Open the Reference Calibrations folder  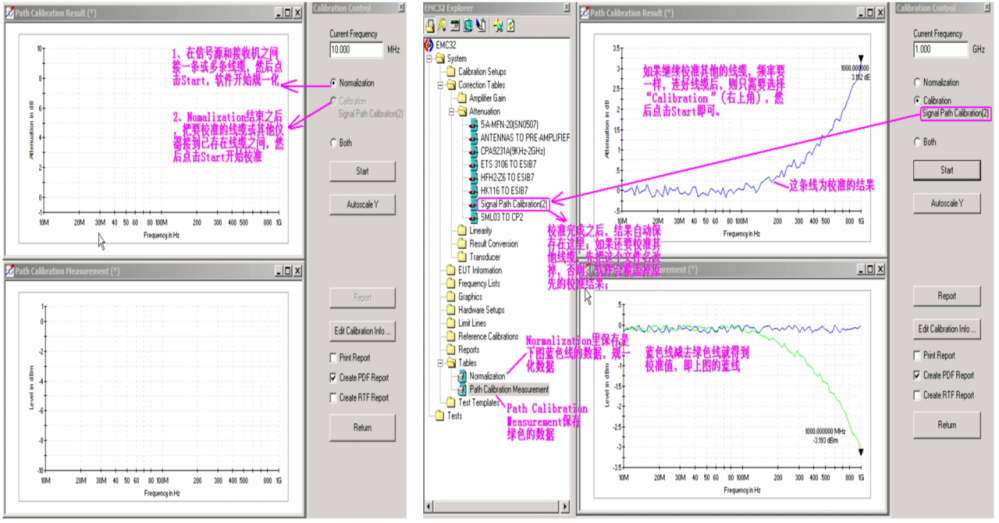tap(489, 337)
